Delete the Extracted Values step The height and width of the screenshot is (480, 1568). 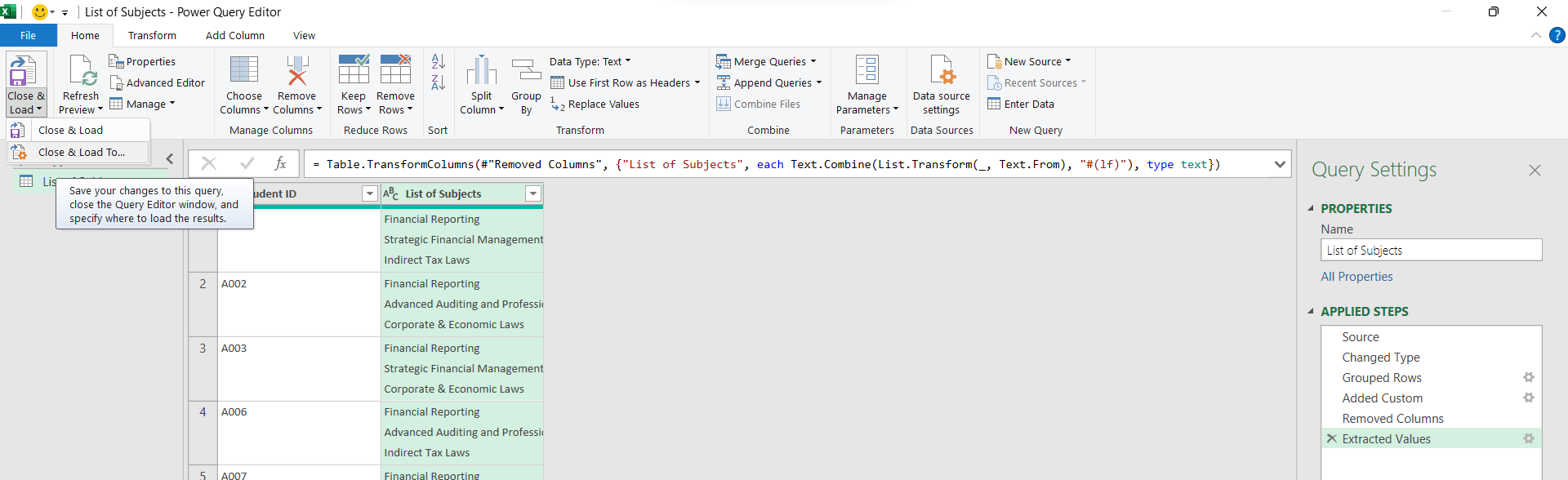1331,438
